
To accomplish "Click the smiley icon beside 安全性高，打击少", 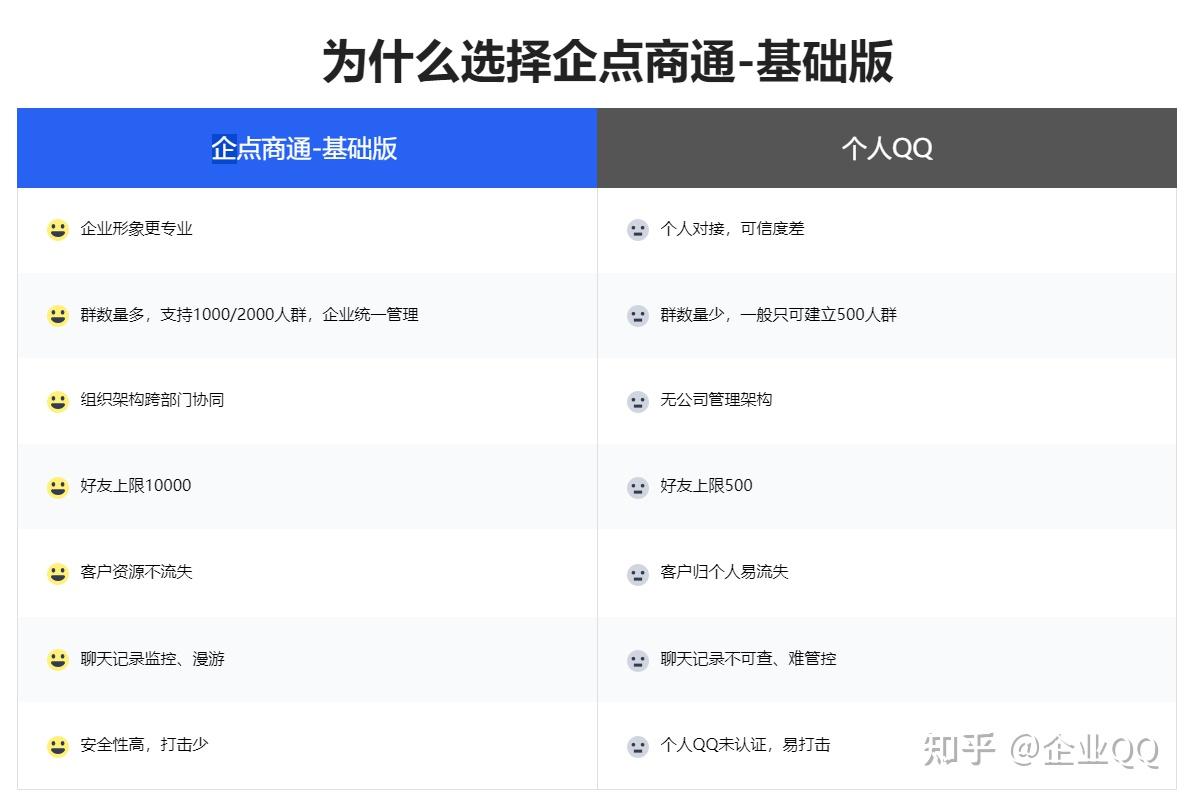I will [57, 745].
